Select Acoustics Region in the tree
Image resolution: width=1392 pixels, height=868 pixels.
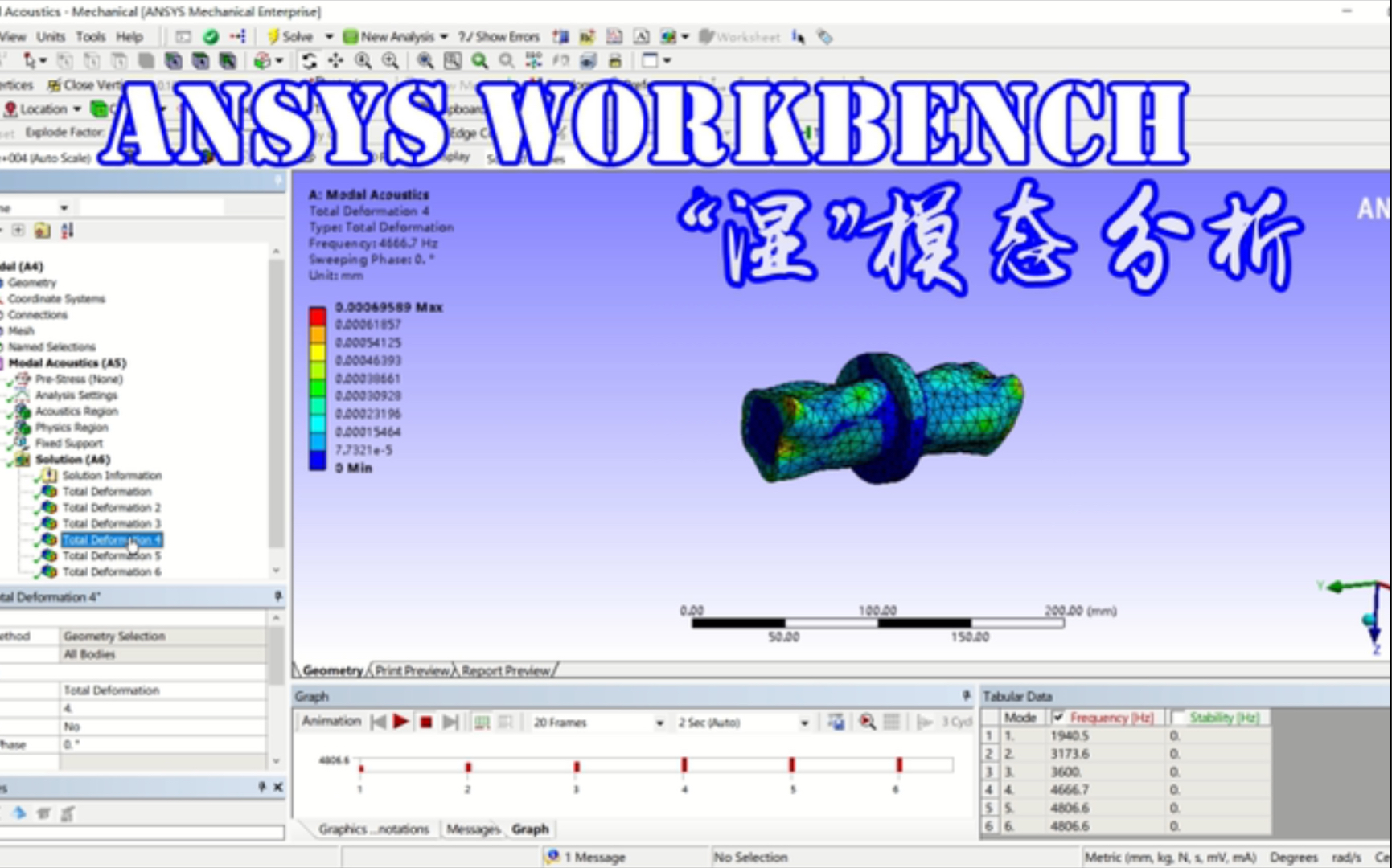tap(76, 411)
